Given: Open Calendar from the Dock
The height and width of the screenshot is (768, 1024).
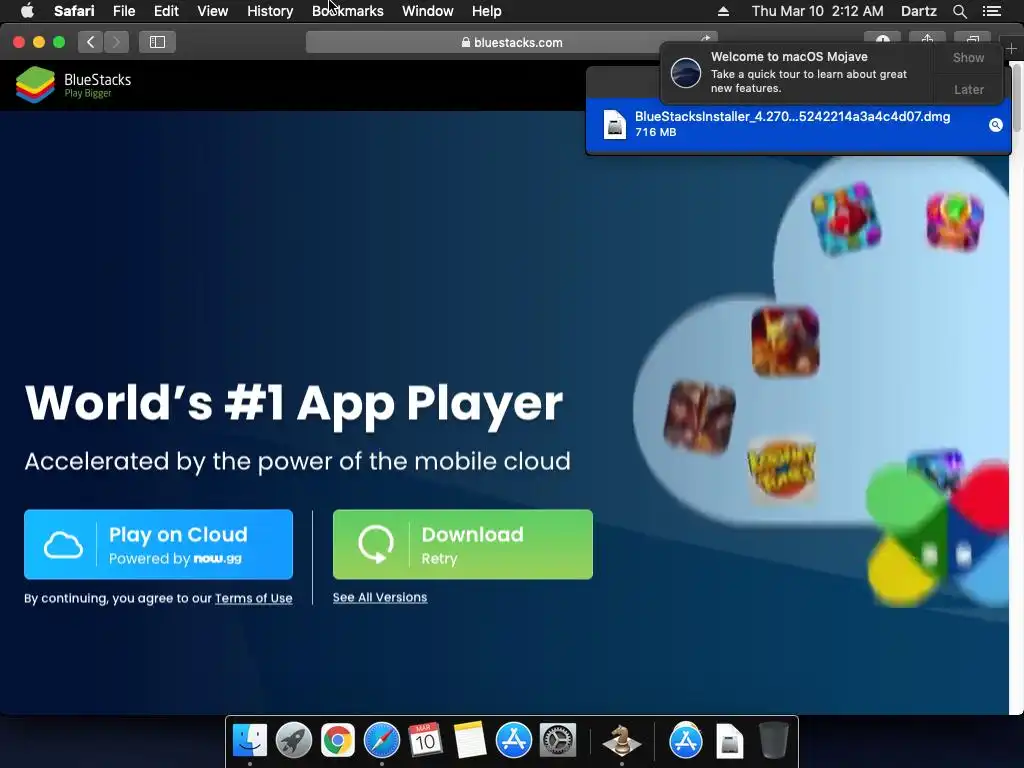Looking at the screenshot, I should click(425, 741).
